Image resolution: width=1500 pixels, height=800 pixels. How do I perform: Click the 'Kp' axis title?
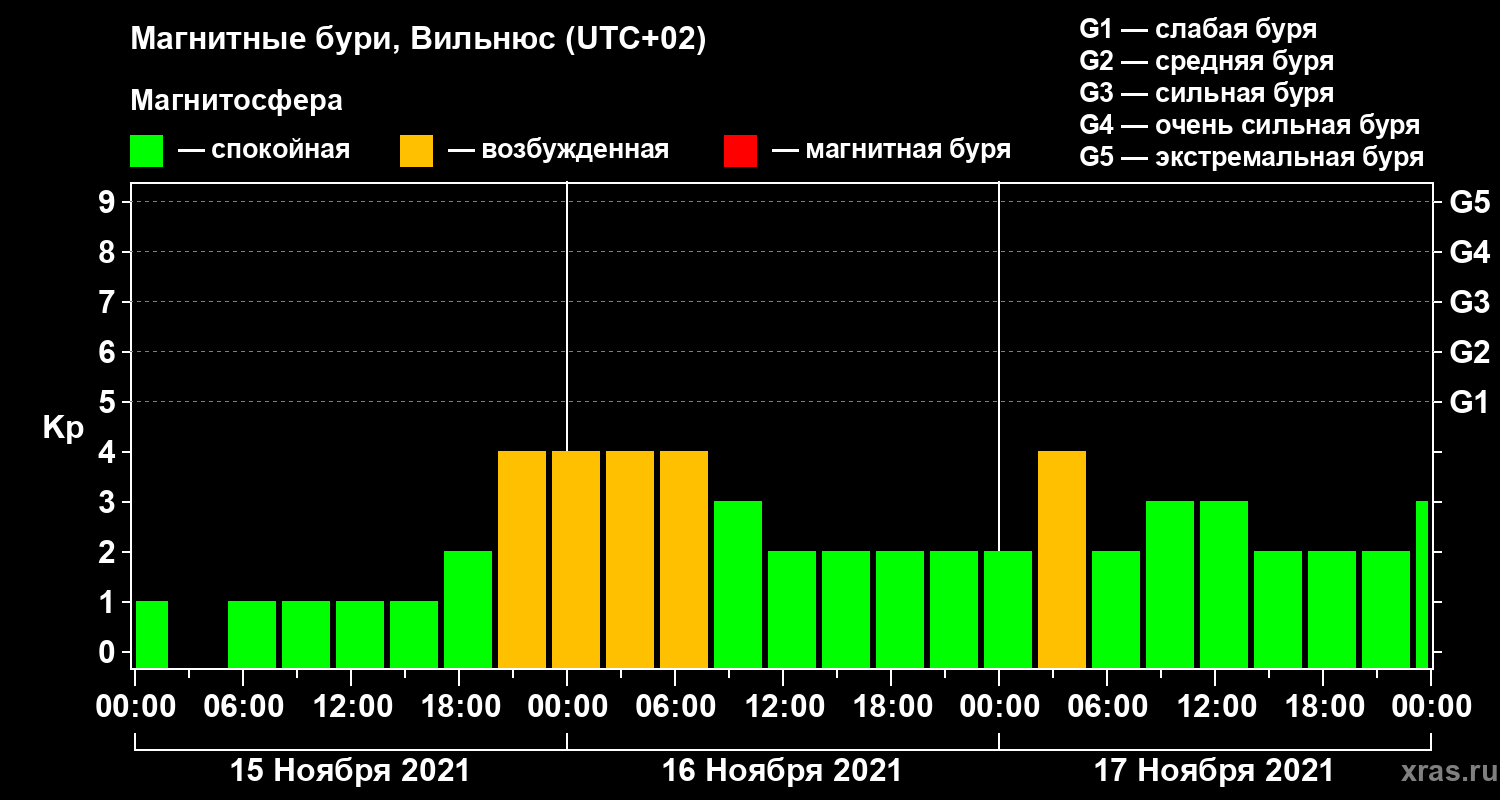tap(62, 427)
